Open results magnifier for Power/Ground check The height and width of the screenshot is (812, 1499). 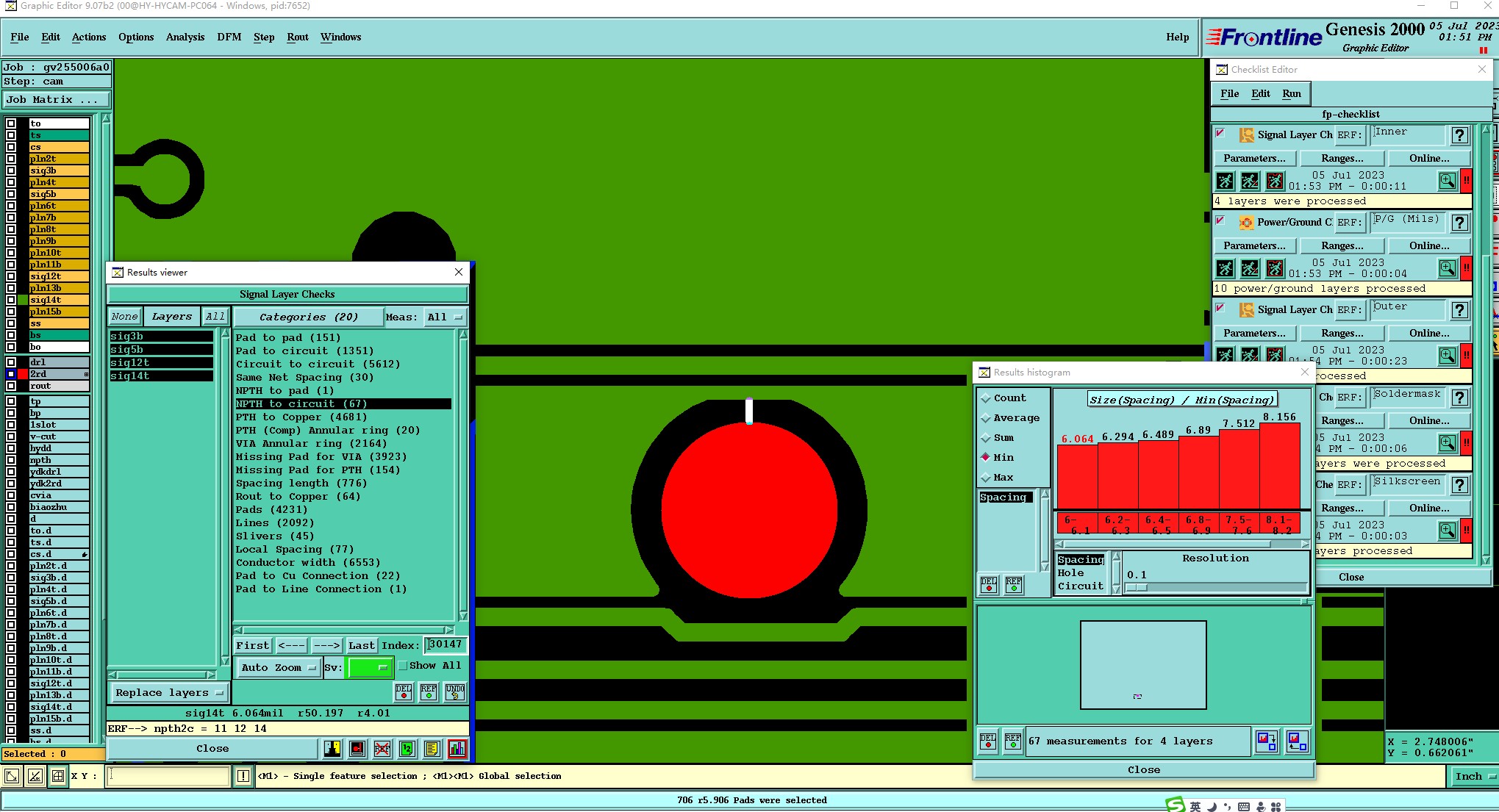pyautogui.click(x=1447, y=268)
